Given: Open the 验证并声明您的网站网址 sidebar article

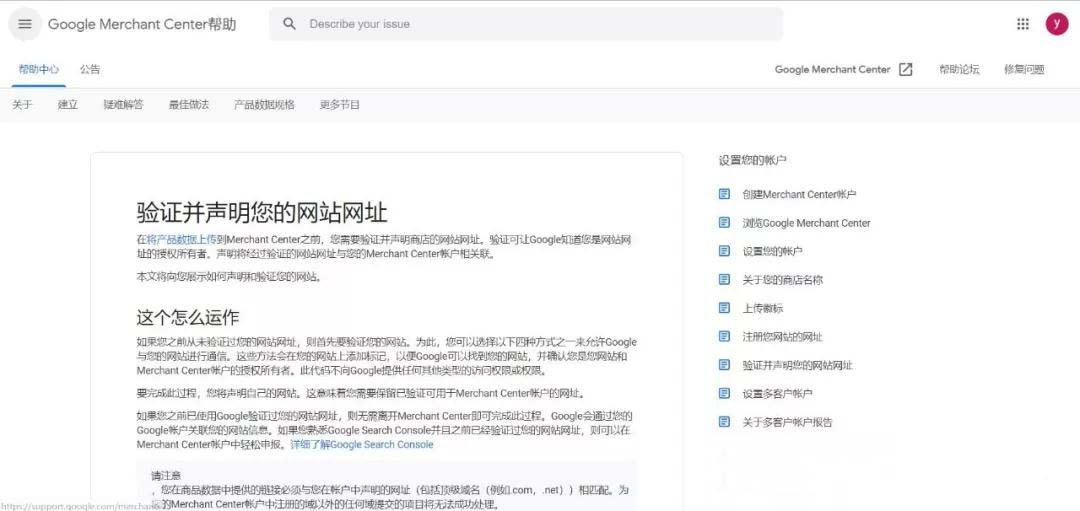Looking at the screenshot, I should point(797,365).
